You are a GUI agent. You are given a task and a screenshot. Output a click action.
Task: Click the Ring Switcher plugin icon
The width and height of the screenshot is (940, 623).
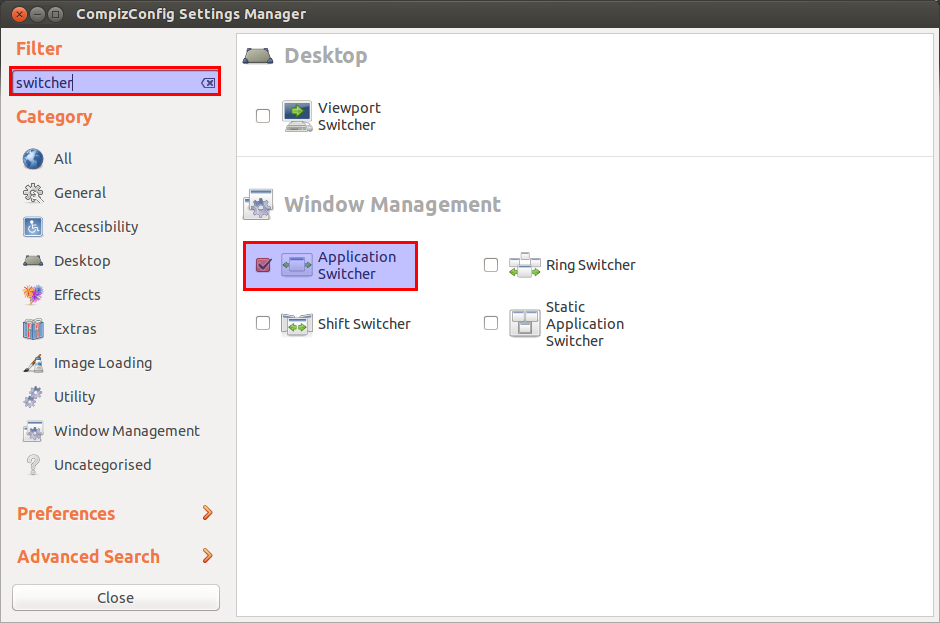[x=525, y=265]
